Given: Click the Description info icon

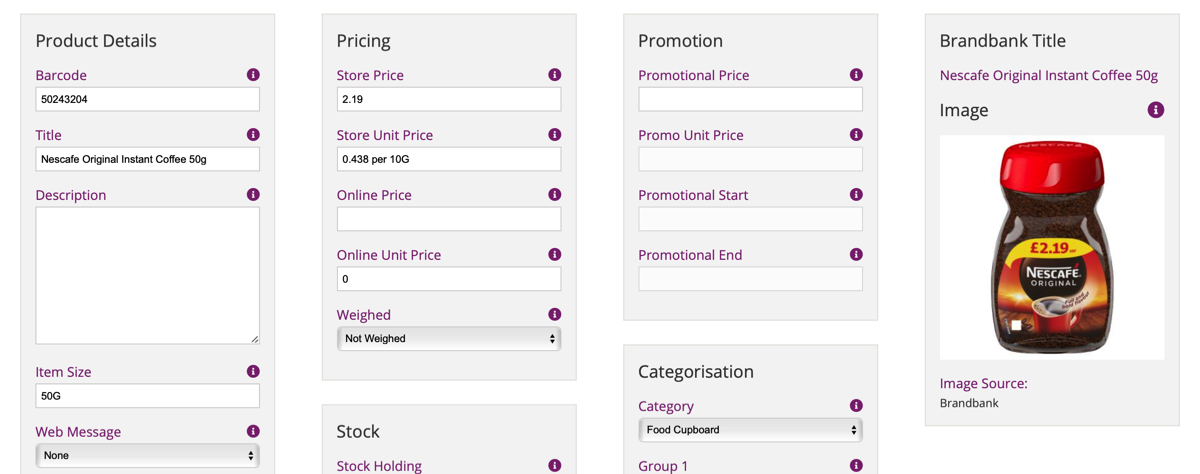Looking at the screenshot, I should pyautogui.click(x=253, y=195).
